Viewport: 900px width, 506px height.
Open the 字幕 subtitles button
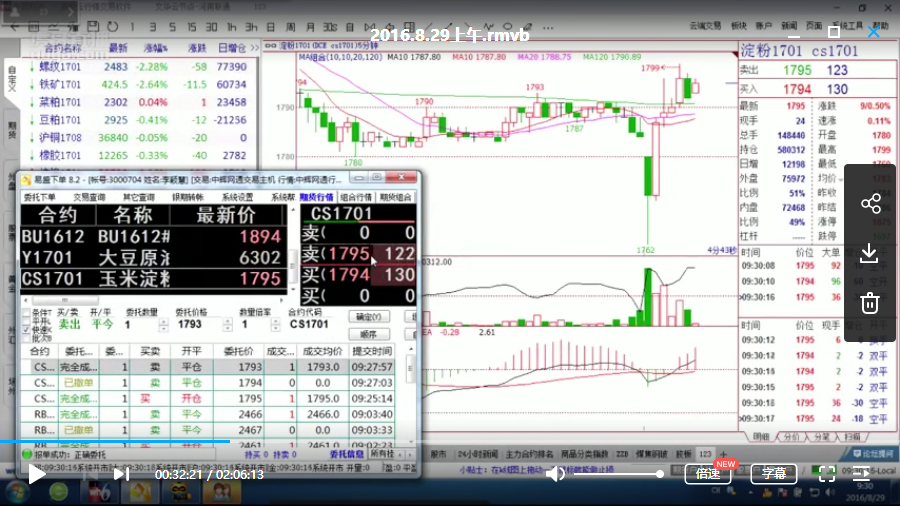(x=774, y=474)
